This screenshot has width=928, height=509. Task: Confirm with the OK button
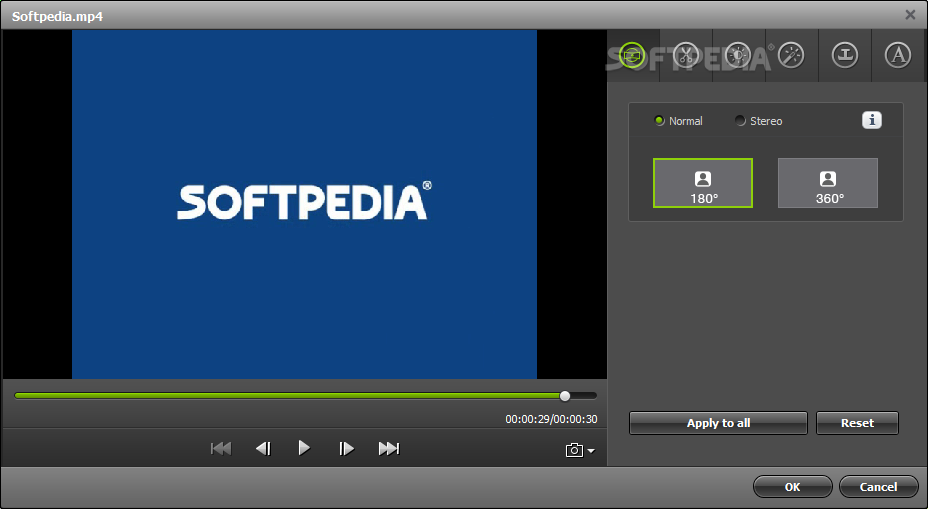click(792, 487)
